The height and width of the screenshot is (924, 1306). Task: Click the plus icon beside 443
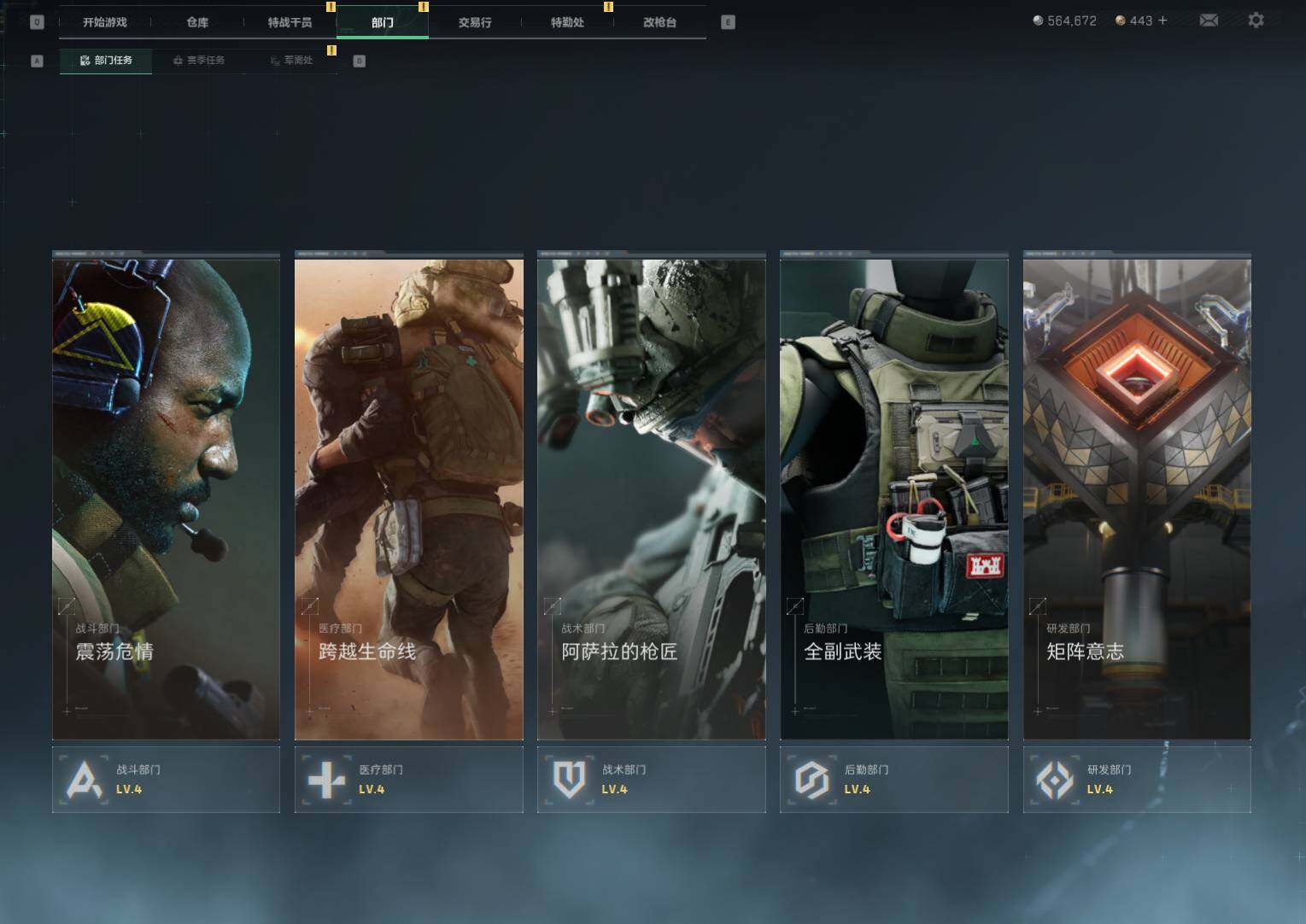click(1163, 20)
